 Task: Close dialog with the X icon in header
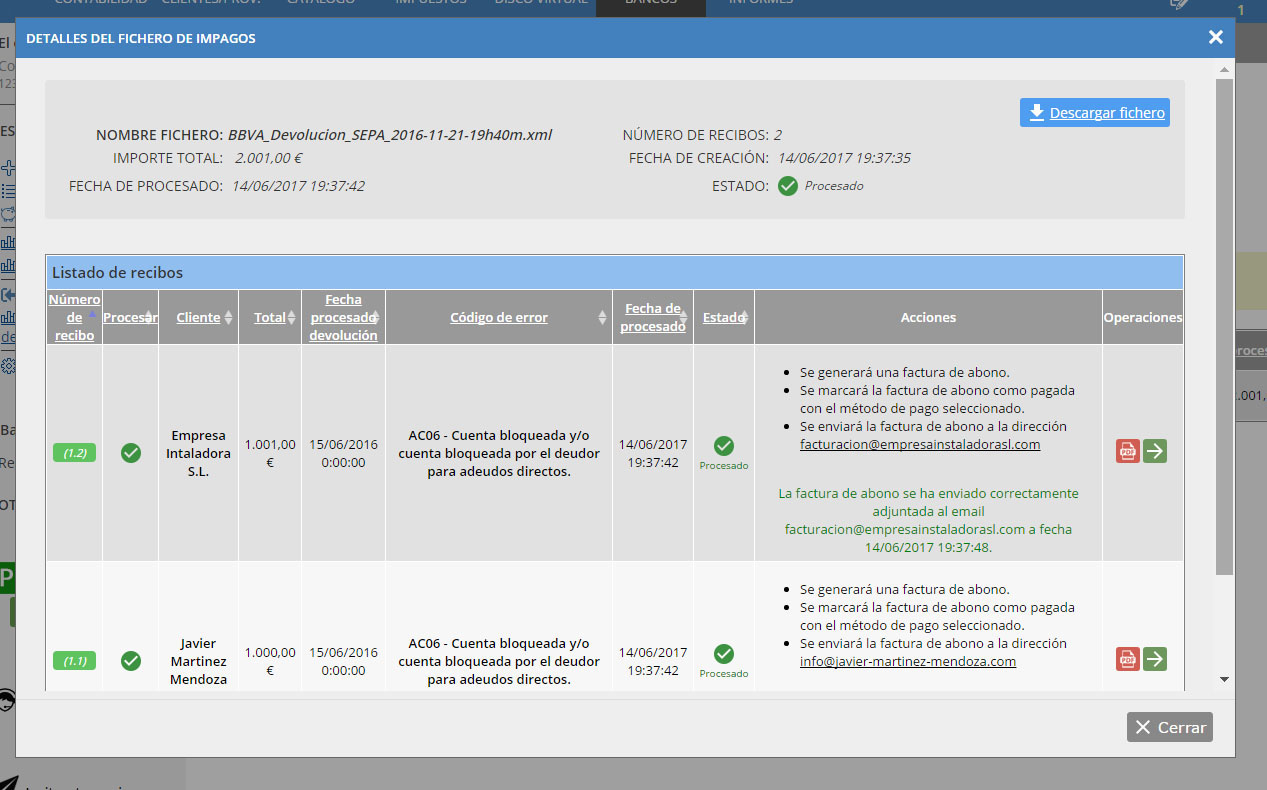coord(1215,38)
